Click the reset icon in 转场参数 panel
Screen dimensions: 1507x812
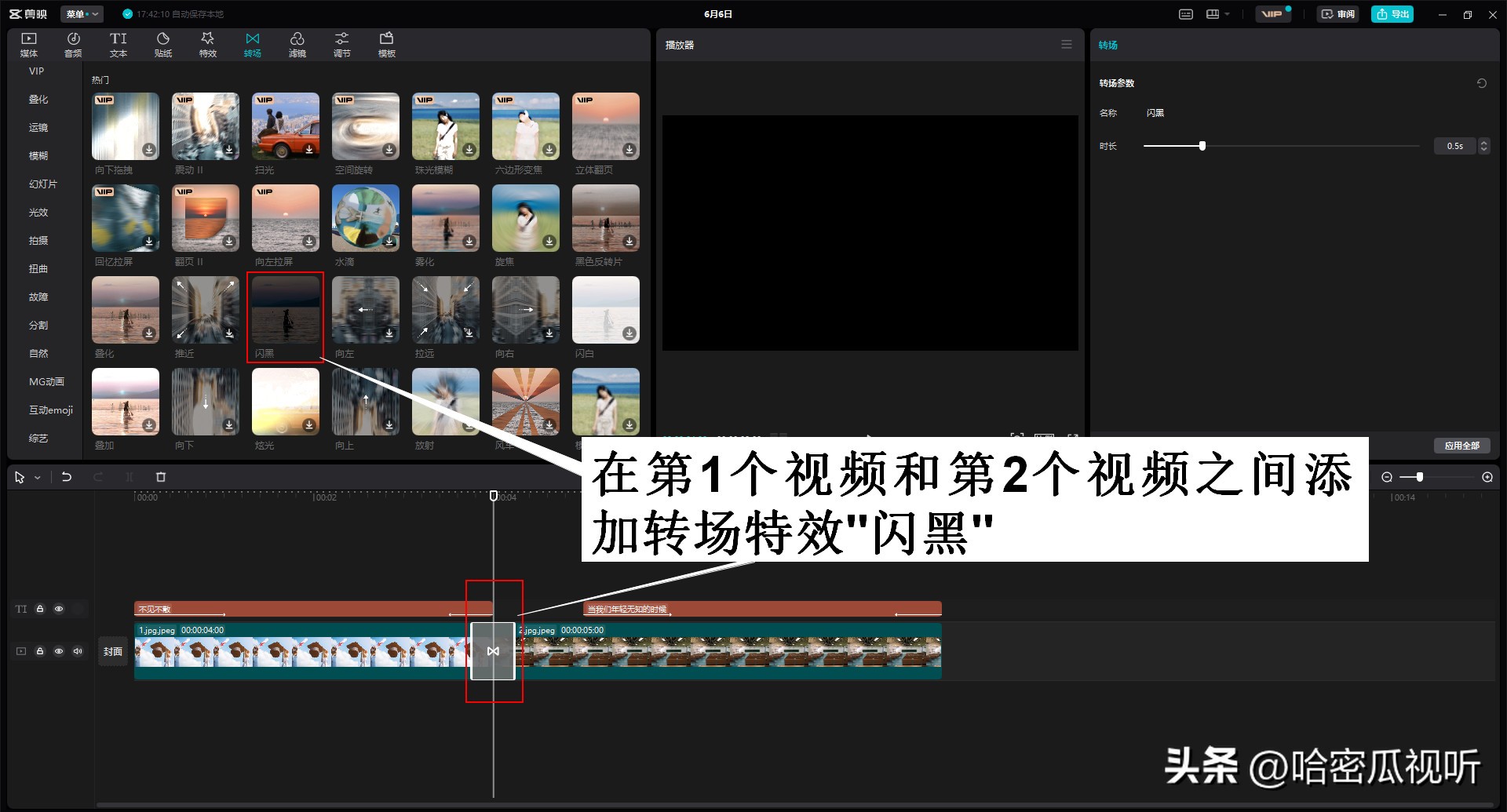coord(1481,82)
